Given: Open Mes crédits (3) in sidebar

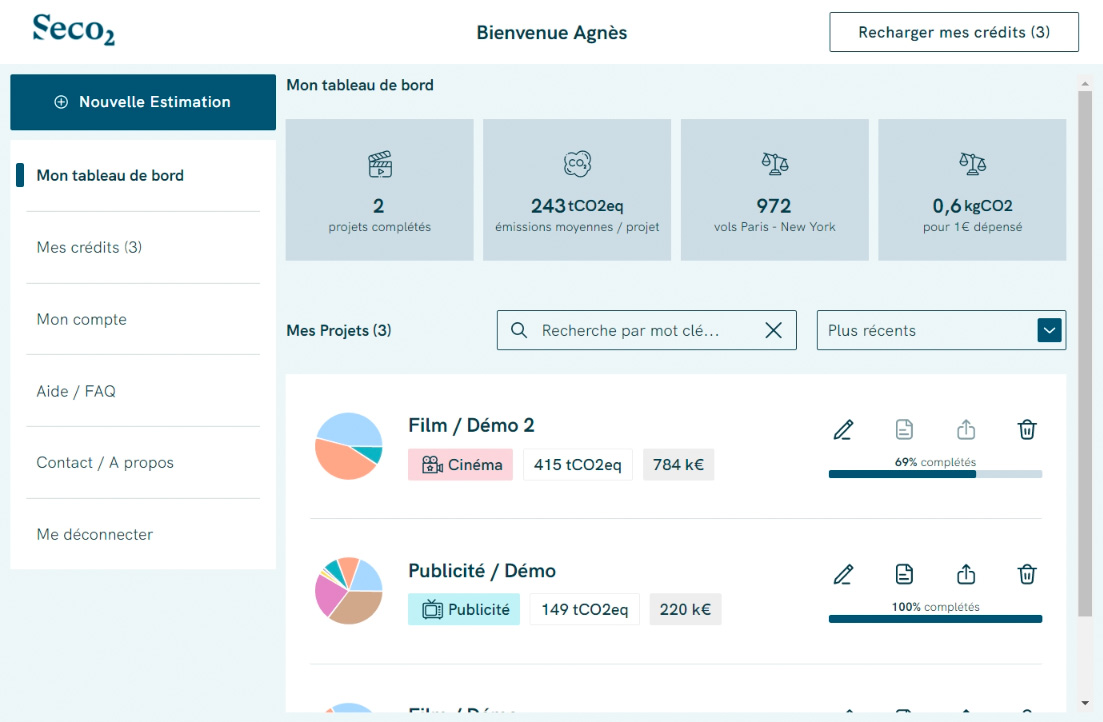Looking at the screenshot, I should point(89,247).
